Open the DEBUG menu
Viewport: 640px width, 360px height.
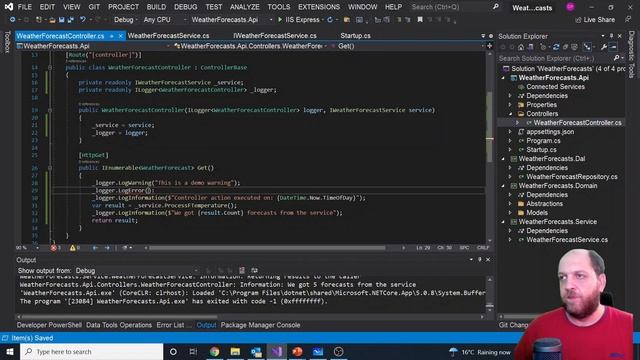pyautogui.click(x=185, y=7)
